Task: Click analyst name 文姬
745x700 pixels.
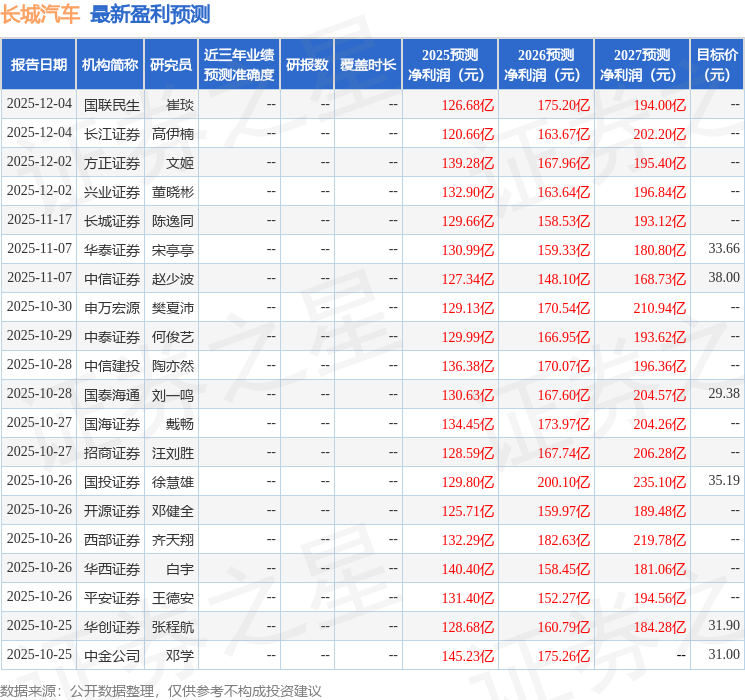Action: click(x=180, y=163)
